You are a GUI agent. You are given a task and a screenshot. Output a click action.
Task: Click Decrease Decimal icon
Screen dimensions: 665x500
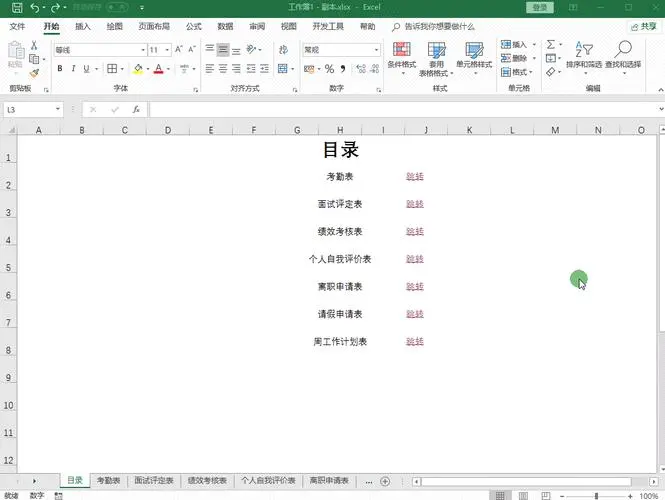[x=374, y=69]
